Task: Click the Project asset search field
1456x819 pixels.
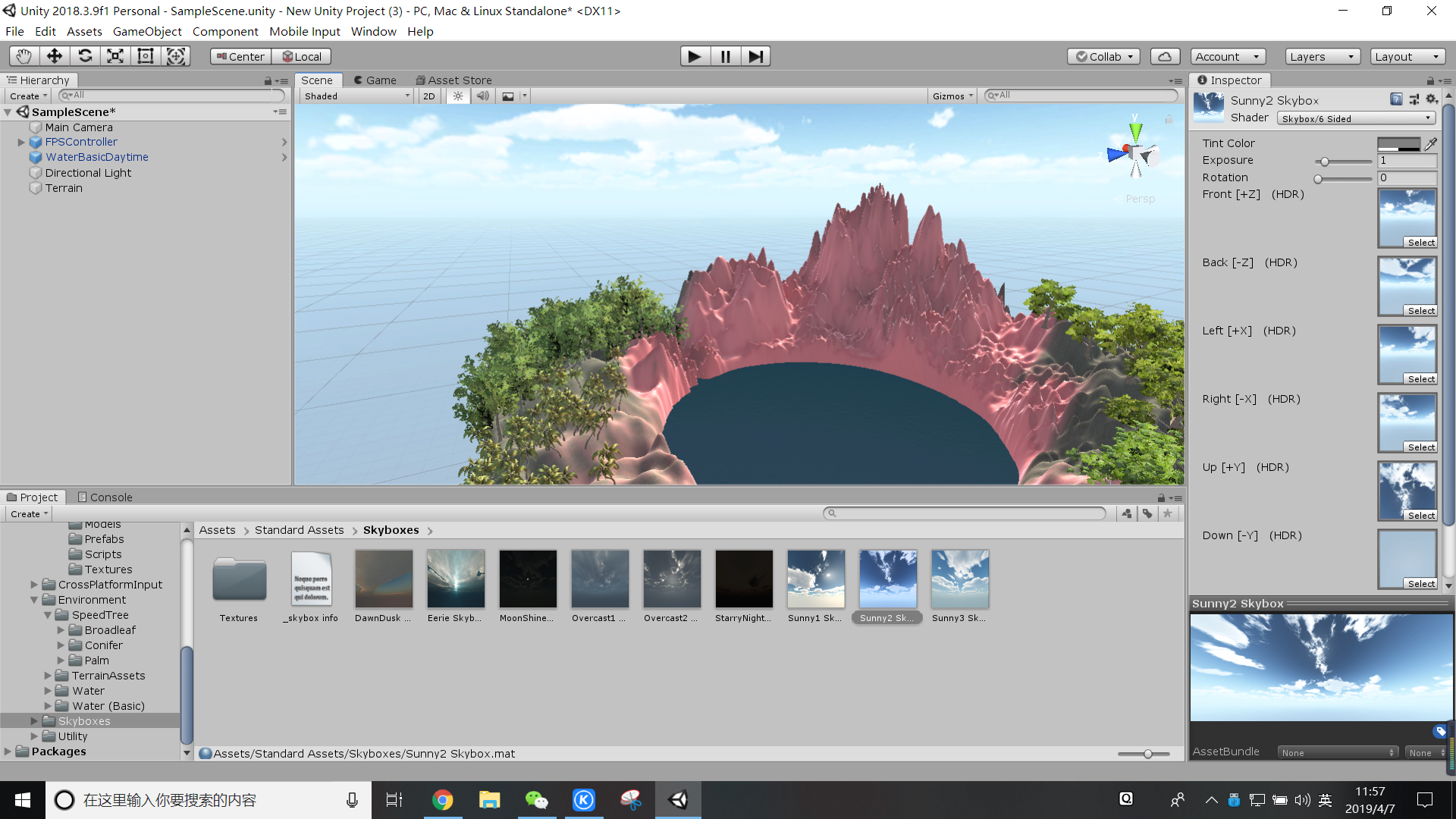Action: click(x=965, y=513)
